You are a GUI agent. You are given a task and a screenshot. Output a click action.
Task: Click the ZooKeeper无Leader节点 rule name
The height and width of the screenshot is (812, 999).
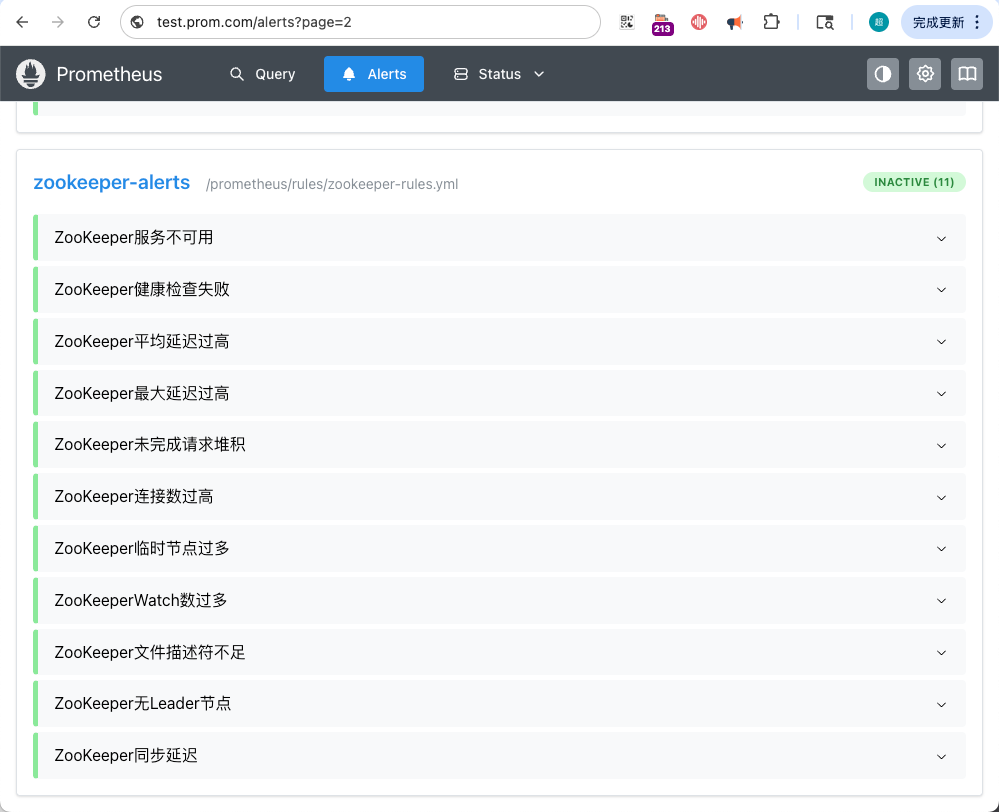point(143,703)
